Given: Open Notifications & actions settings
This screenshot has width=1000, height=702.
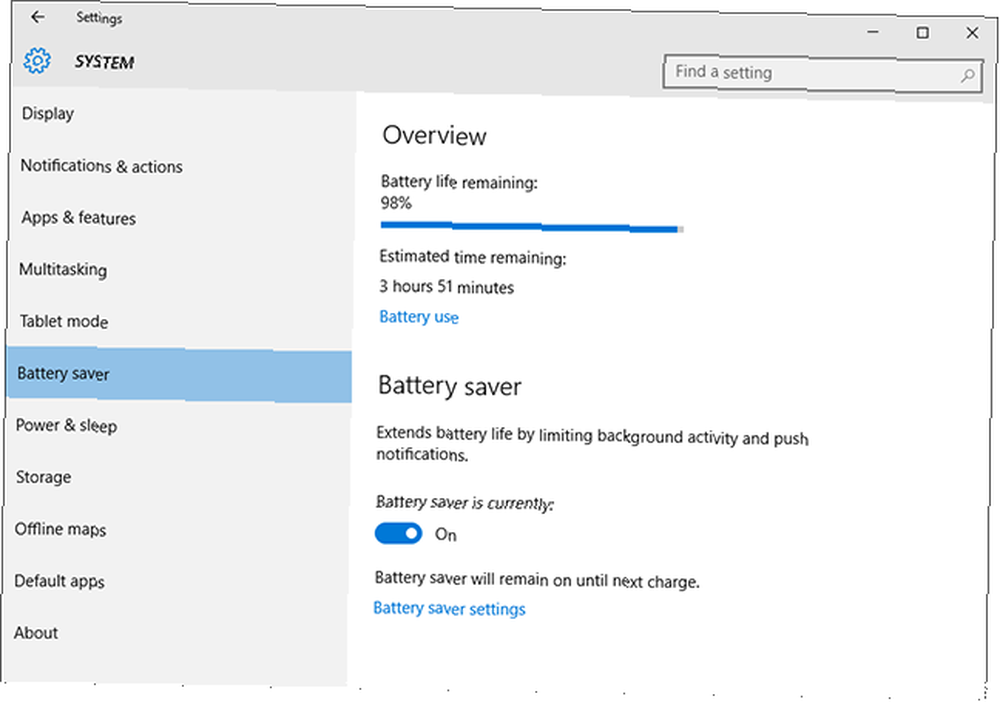Looking at the screenshot, I should pos(101,166).
